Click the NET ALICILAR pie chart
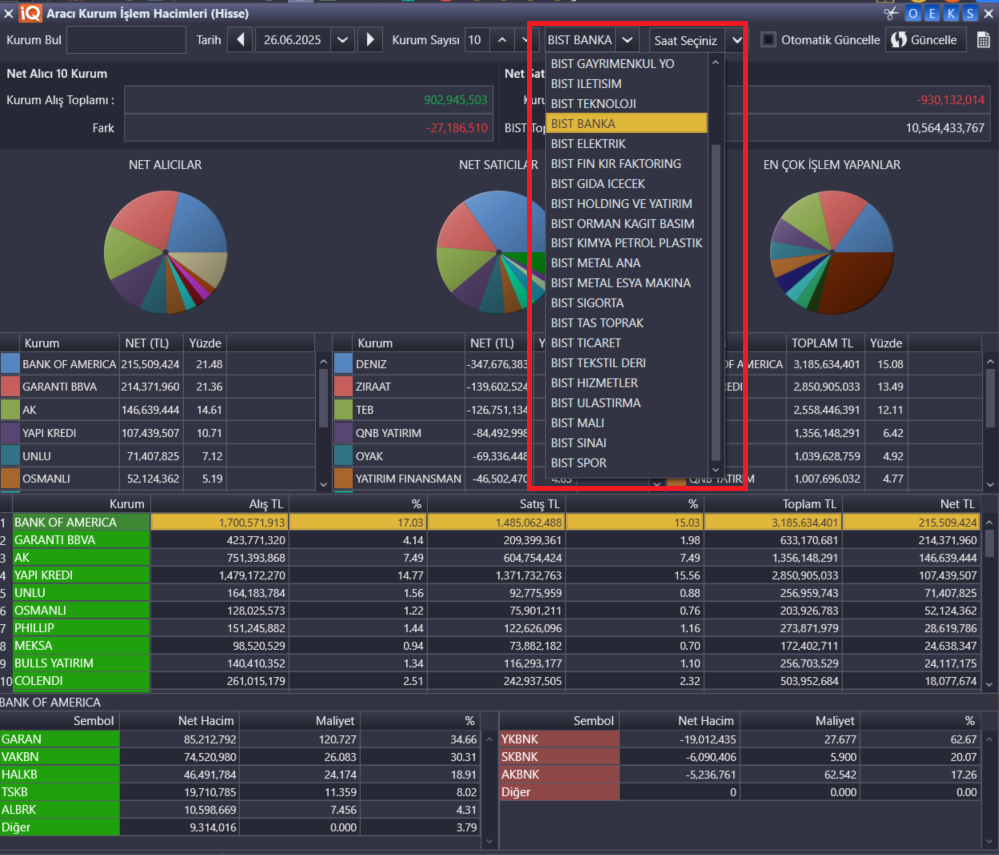Image resolution: width=999 pixels, height=855 pixels. (x=166, y=252)
